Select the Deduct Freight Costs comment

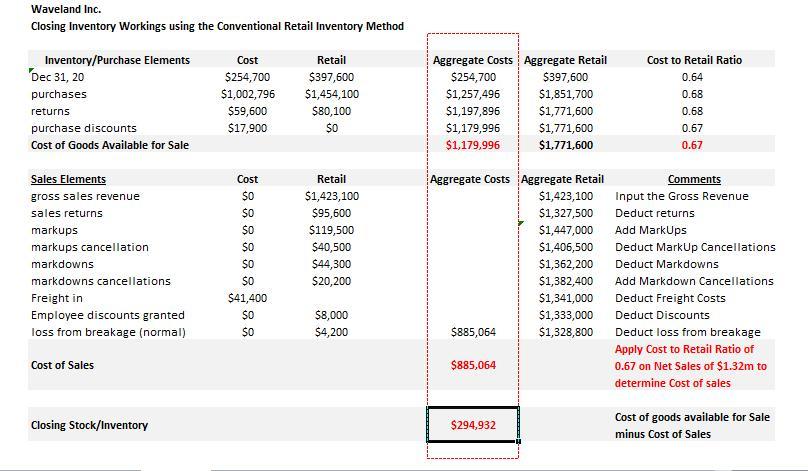[x=670, y=298]
